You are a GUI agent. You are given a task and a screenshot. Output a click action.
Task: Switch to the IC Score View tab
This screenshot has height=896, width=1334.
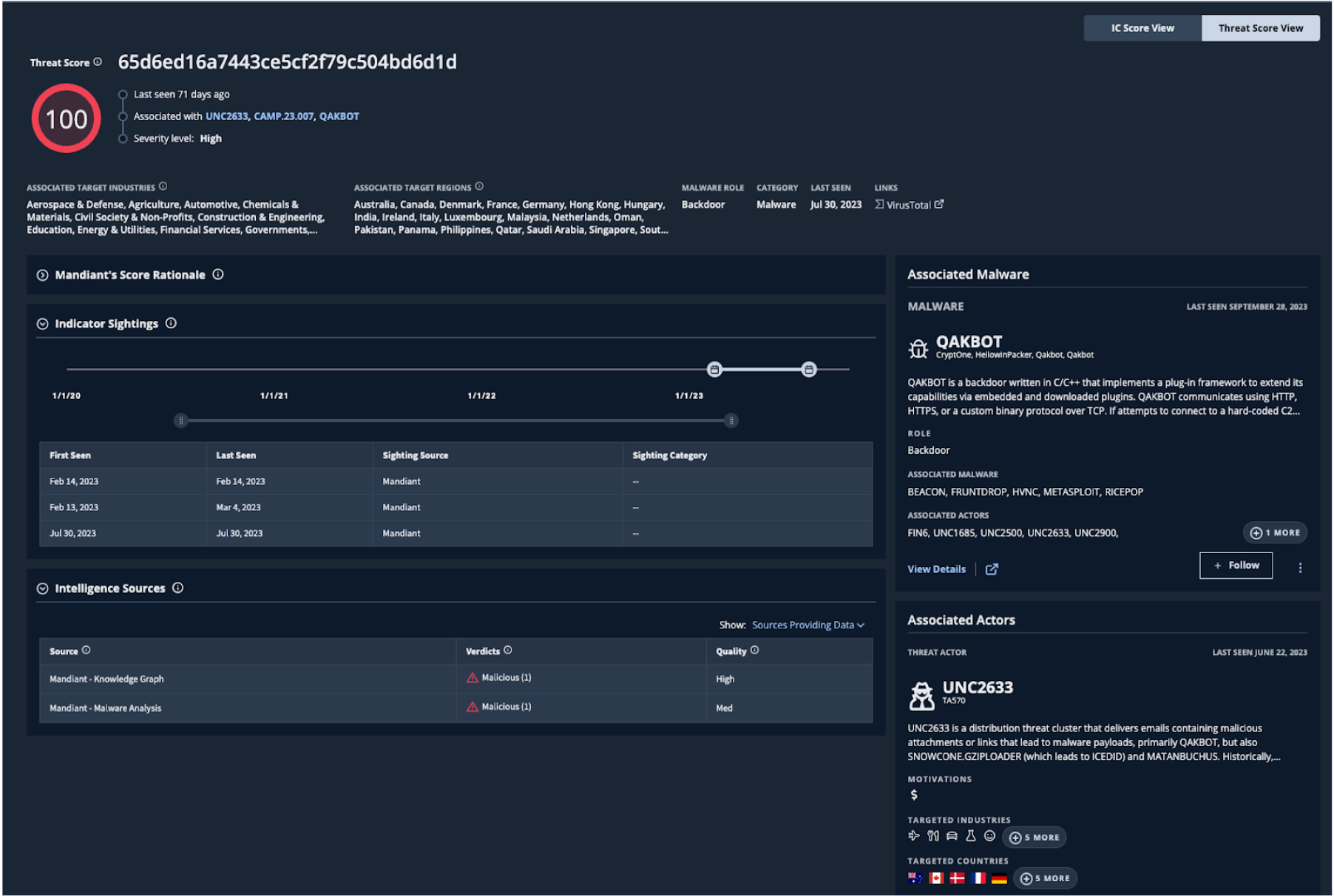click(1142, 28)
